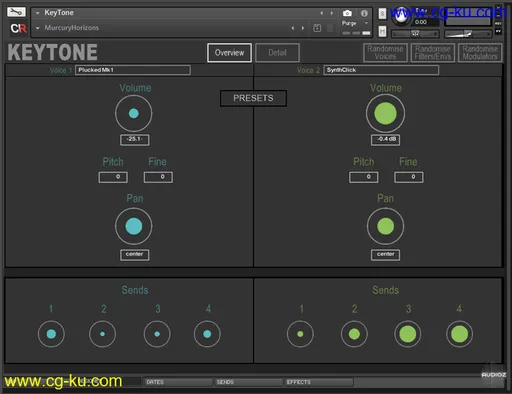Expand the MurcuryHorizons snapshot dropdown arrow

38,28
